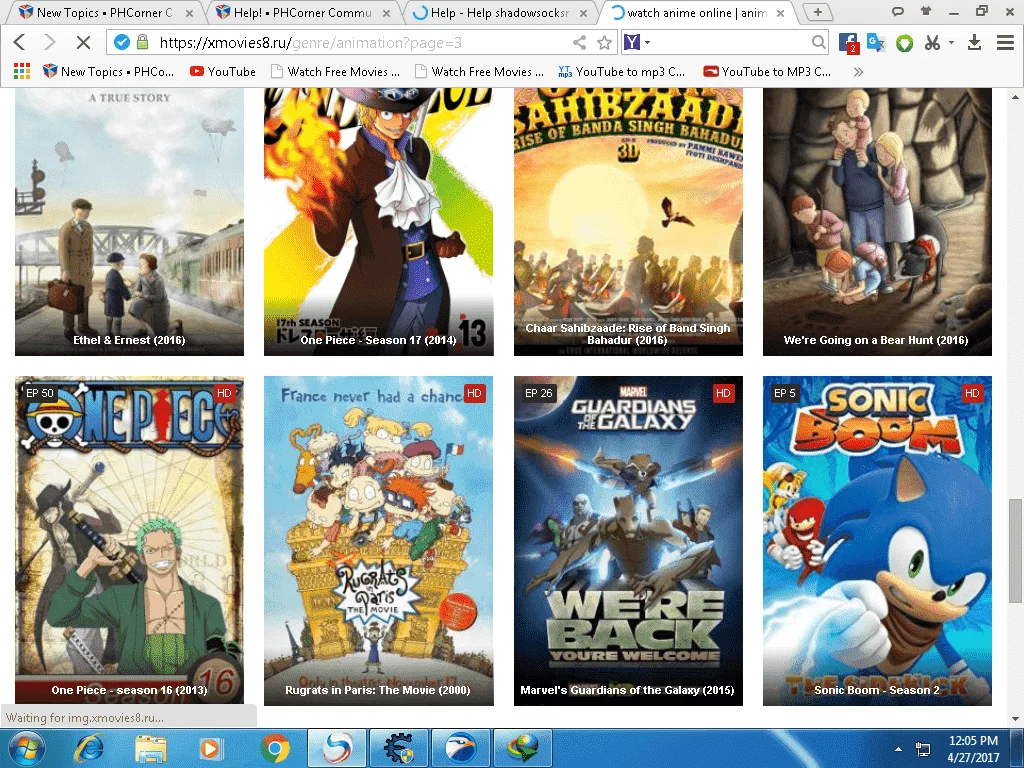Switch to New Topics PHCorner tab
1024x768 pixels.
[x=104, y=12]
